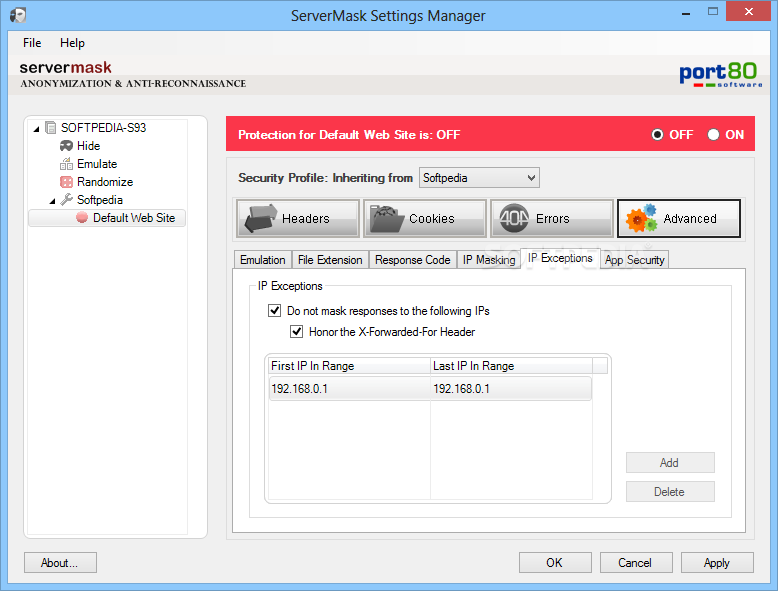The width and height of the screenshot is (778, 591).
Task: Switch to the Response Code tab
Action: click(x=412, y=260)
